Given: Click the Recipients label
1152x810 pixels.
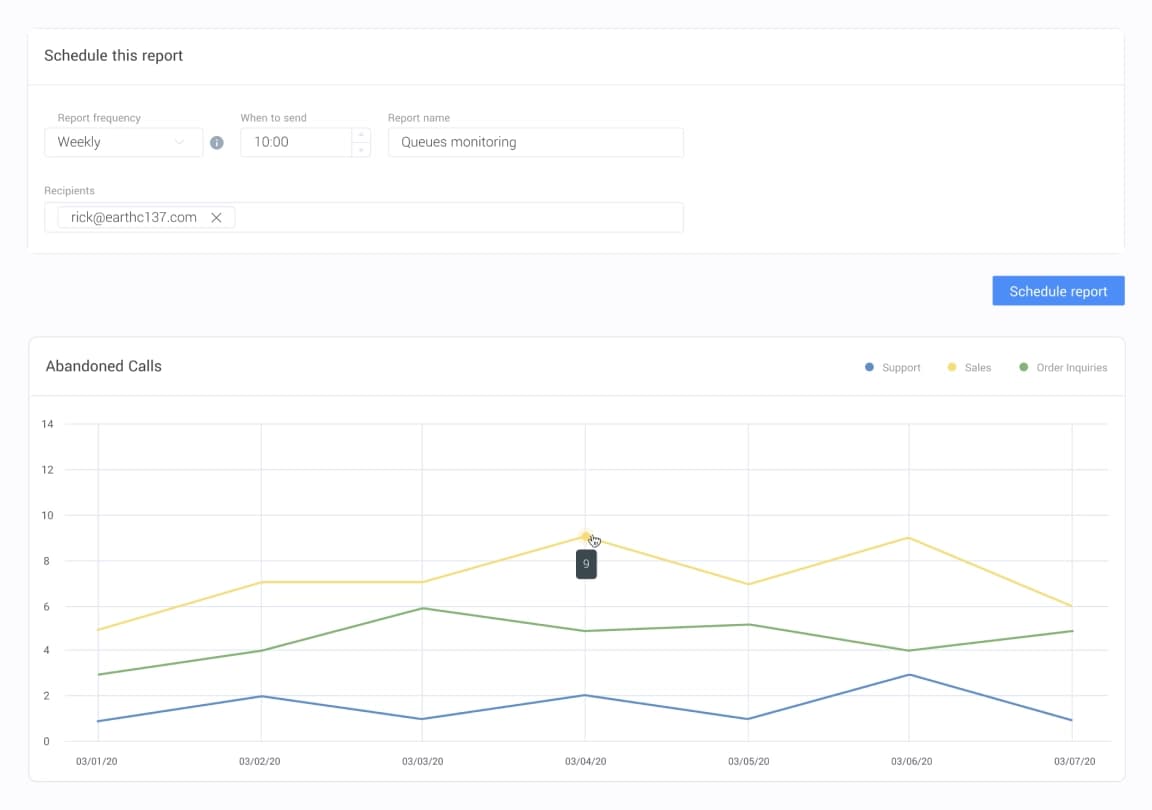Looking at the screenshot, I should [x=69, y=190].
